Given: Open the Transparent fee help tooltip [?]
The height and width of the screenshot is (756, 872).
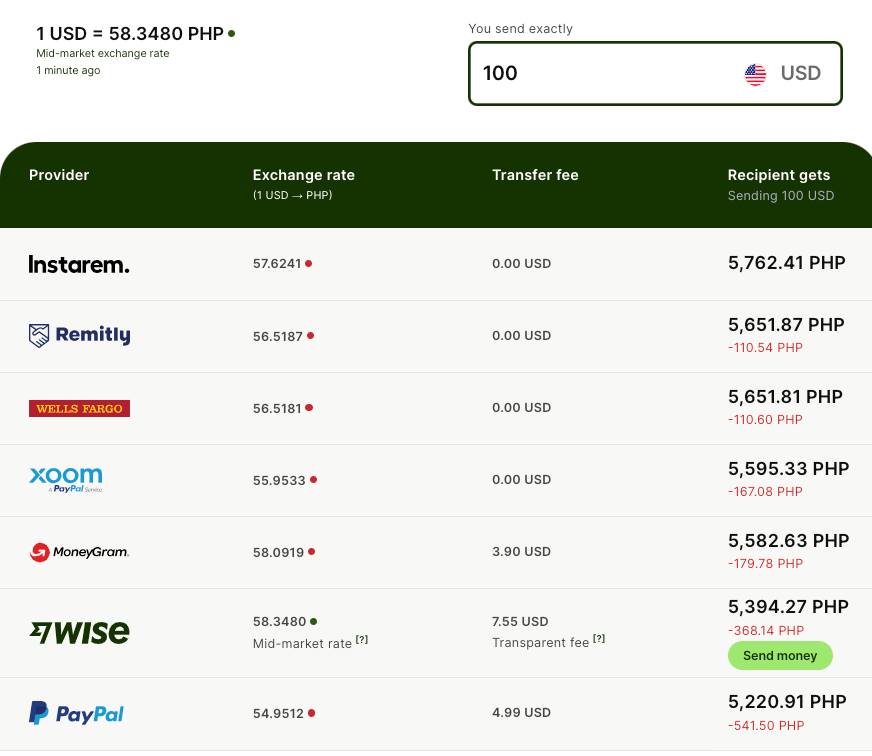Looking at the screenshot, I should click(599, 639).
